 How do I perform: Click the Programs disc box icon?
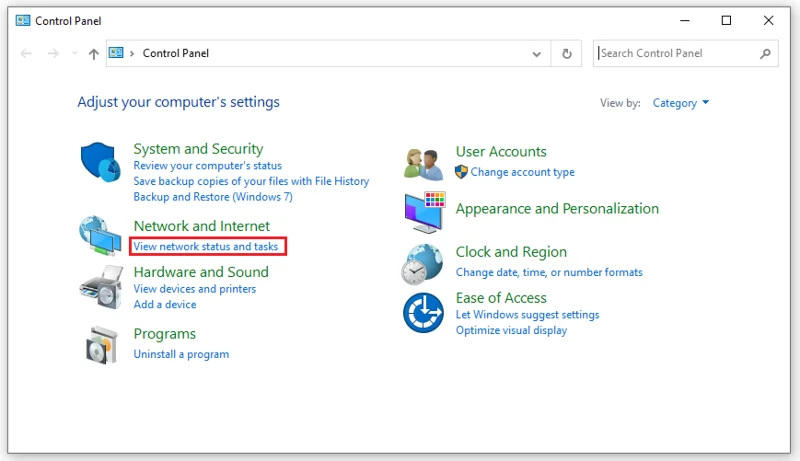(102, 345)
